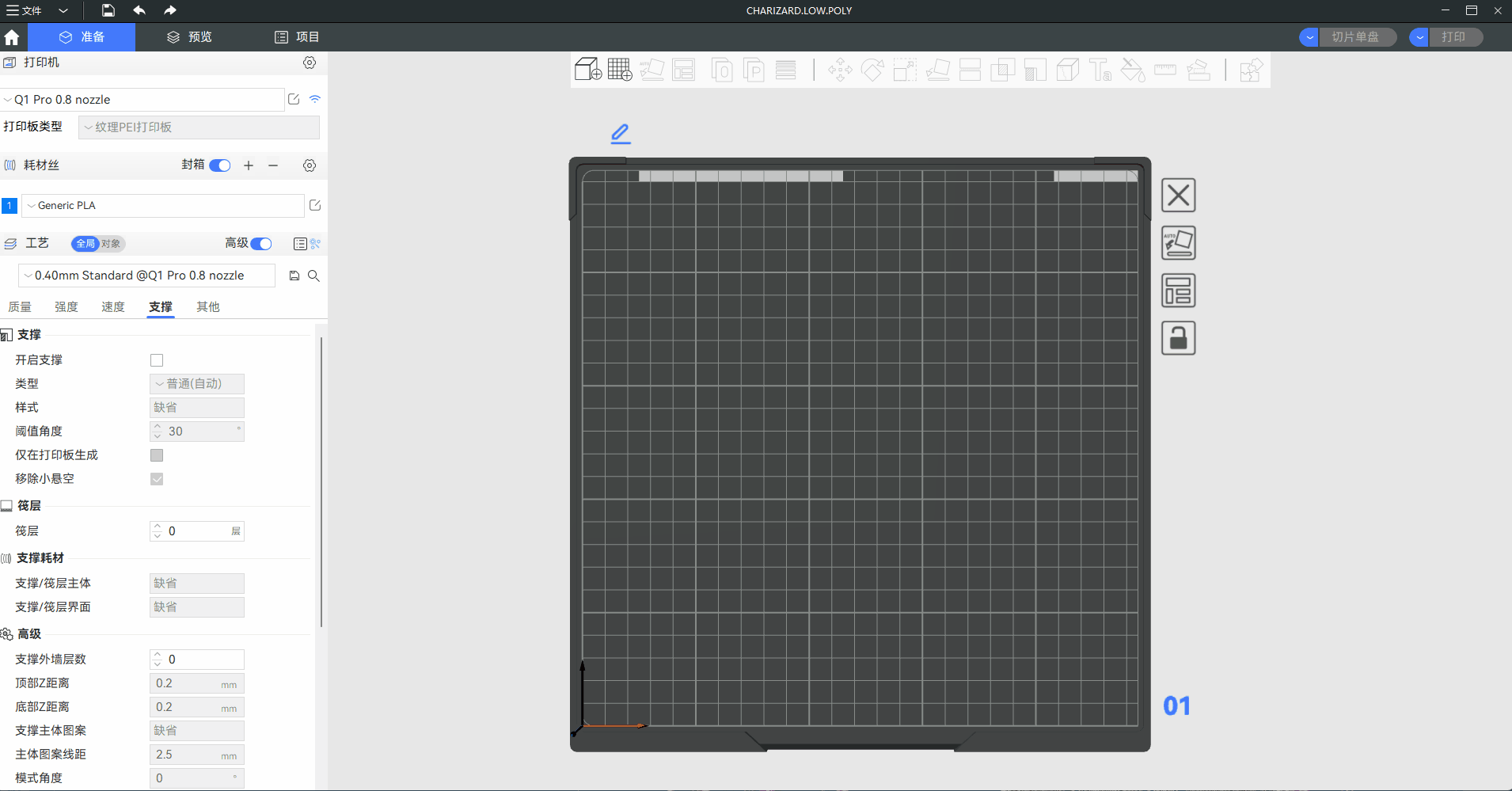Click the home icon
1512x791 pixels.
(x=12, y=37)
